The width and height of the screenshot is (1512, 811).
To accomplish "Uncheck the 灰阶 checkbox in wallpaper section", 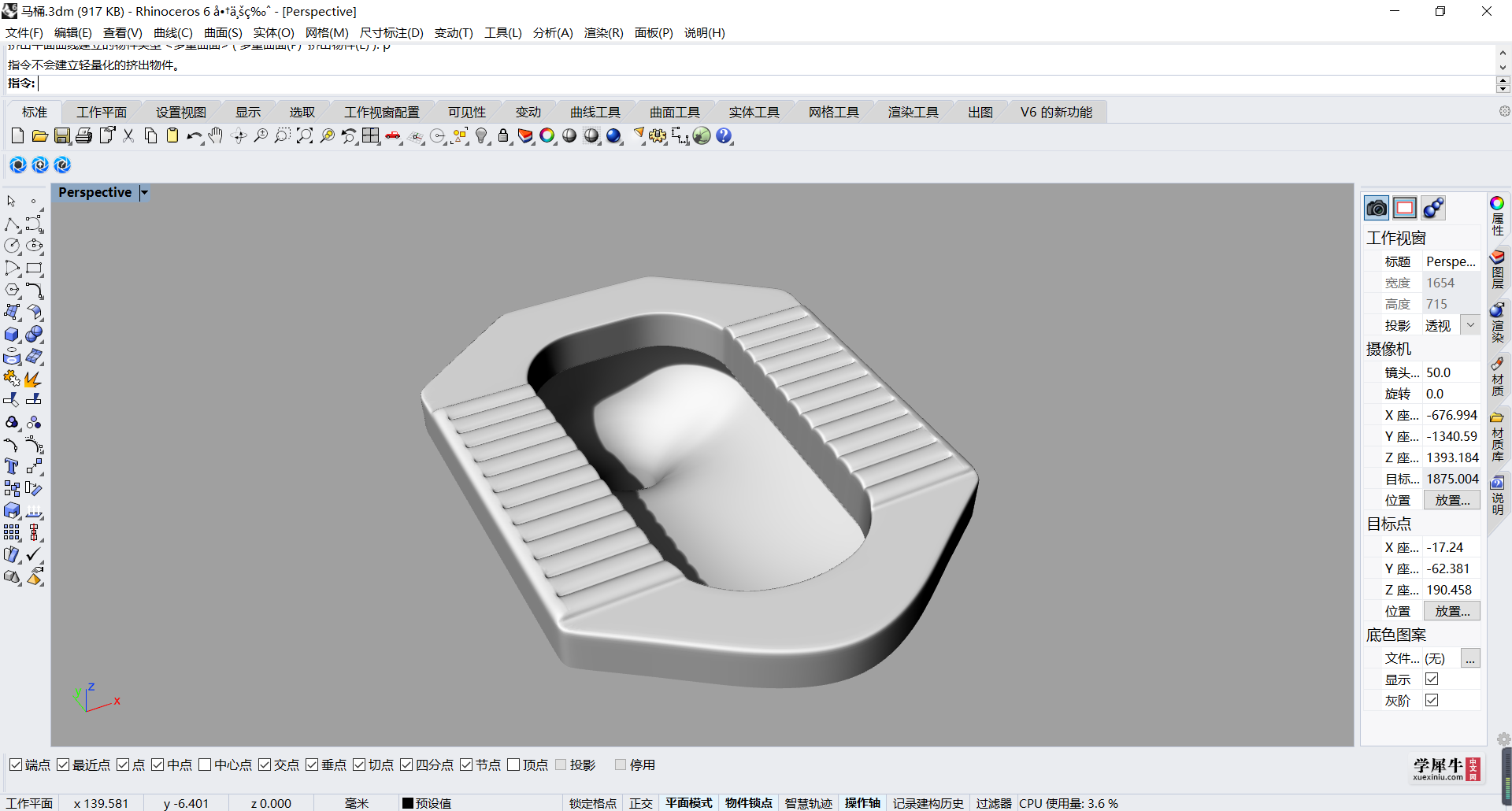I will [1432, 700].
